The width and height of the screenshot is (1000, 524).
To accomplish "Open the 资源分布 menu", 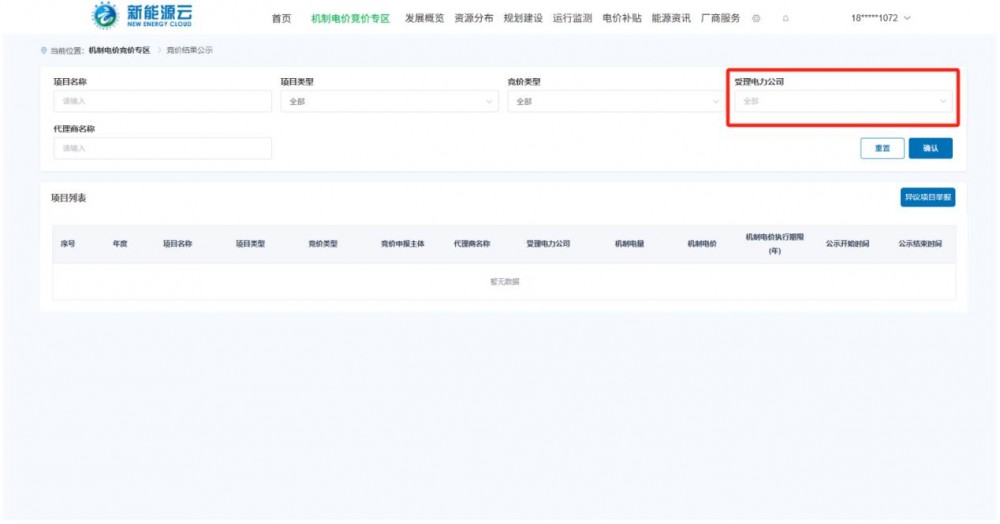I will (473, 18).
